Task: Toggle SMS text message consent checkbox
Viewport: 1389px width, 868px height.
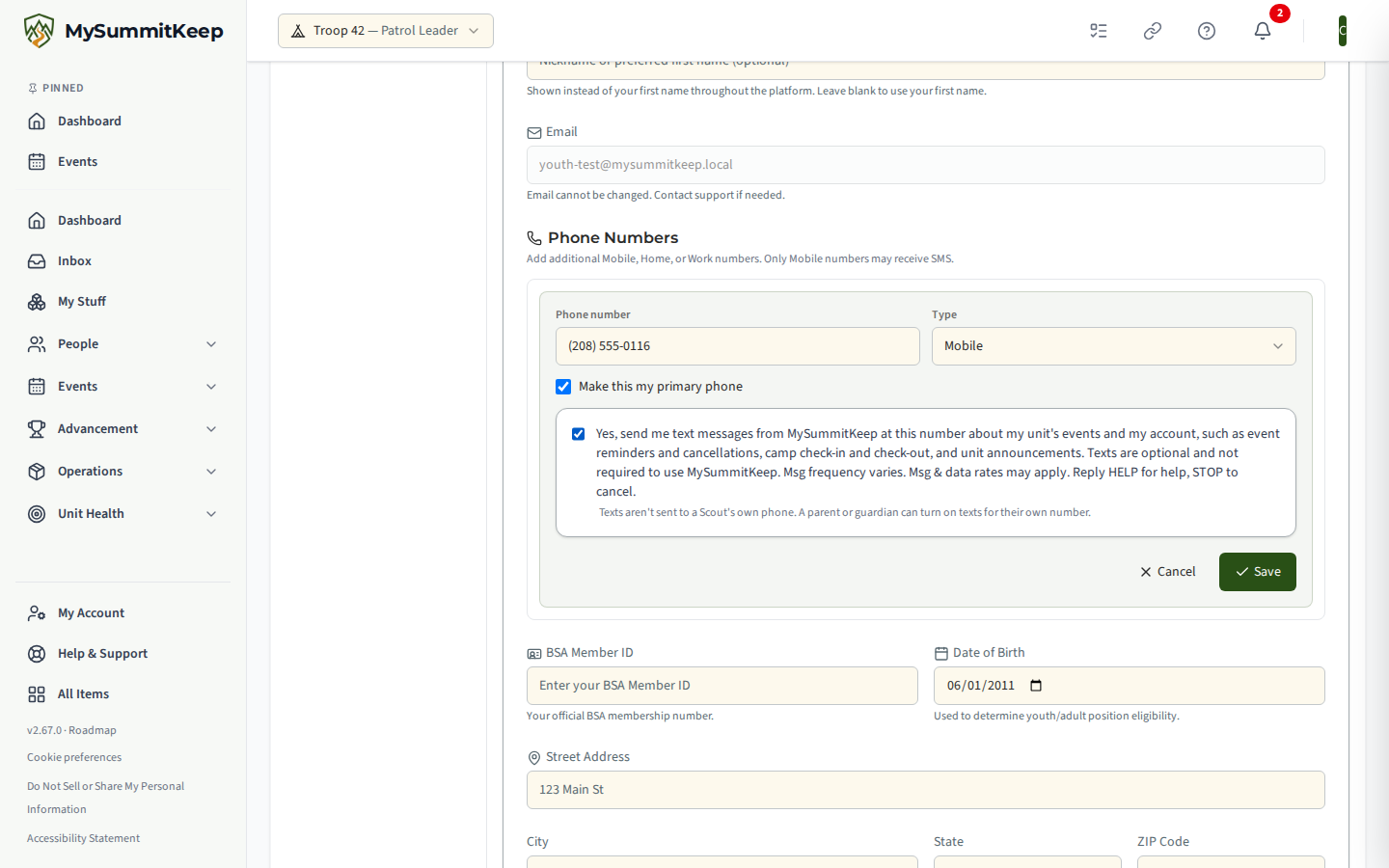Action: tap(579, 434)
